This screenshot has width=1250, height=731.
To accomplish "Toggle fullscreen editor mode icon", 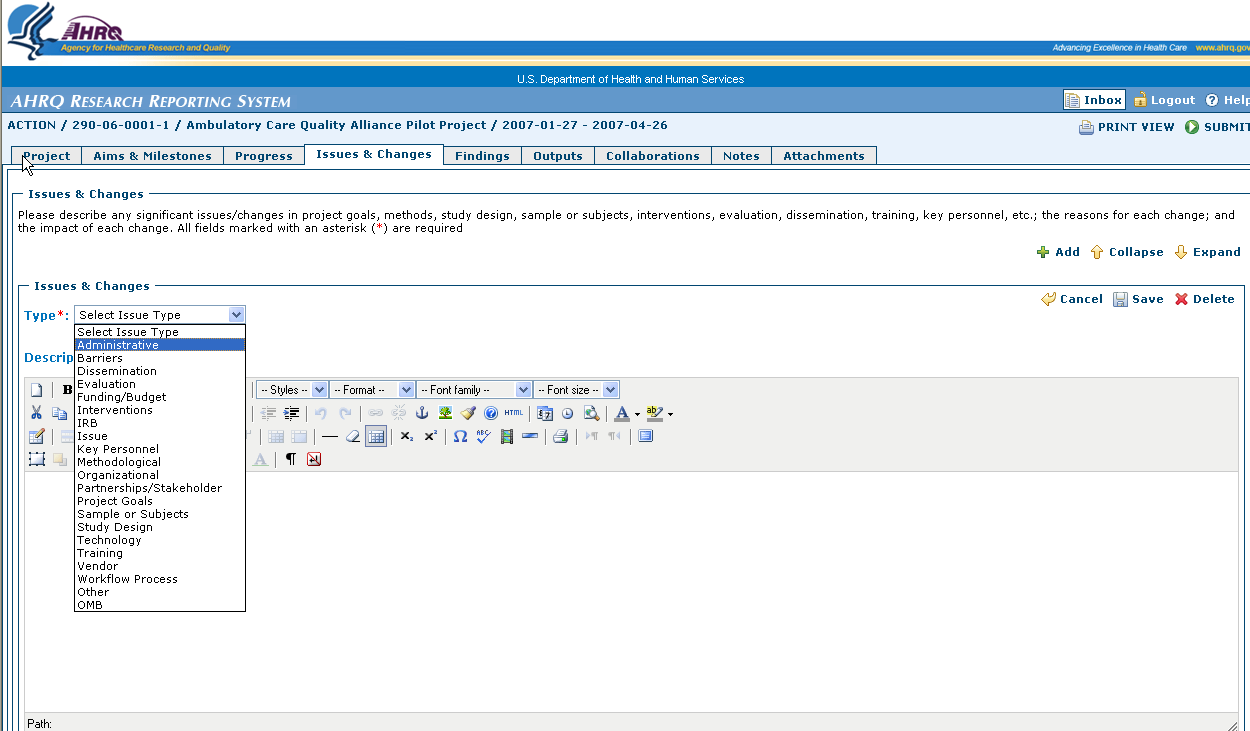I will [x=646, y=436].
